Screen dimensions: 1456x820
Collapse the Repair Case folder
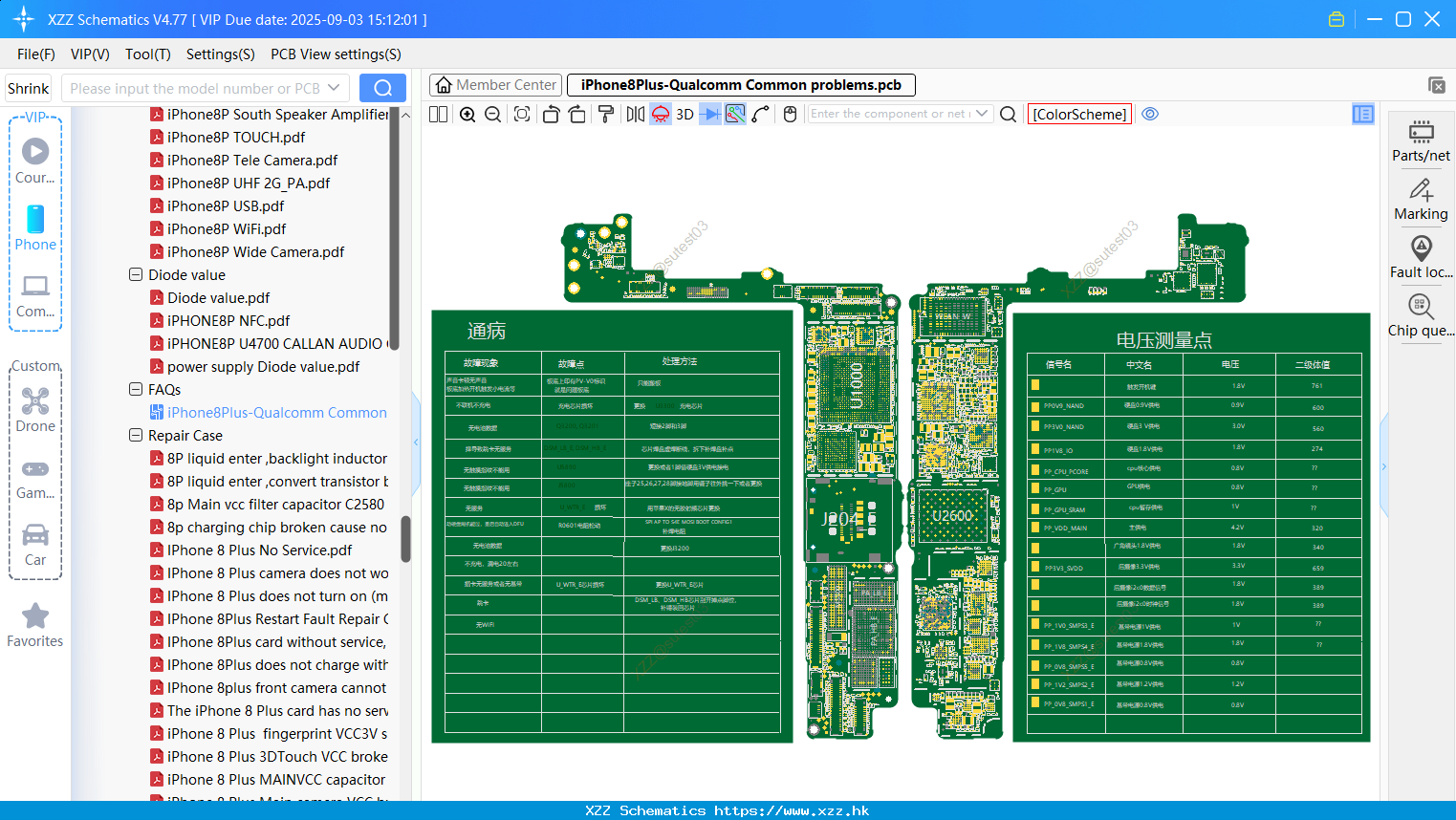[x=136, y=435]
